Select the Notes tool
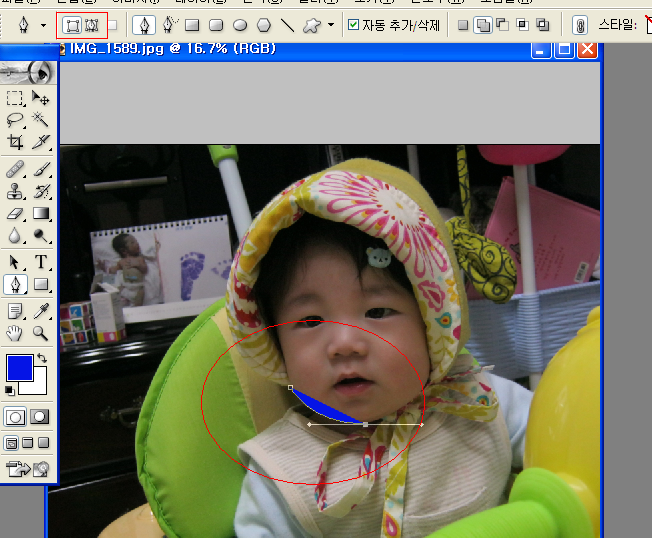This screenshot has height=538, width=652. point(15,311)
